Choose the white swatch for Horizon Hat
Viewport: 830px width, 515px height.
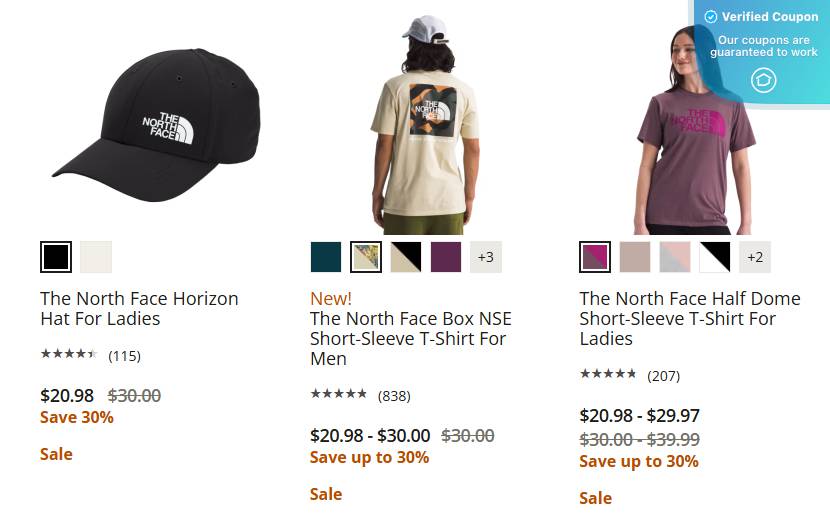click(x=96, y=257)
